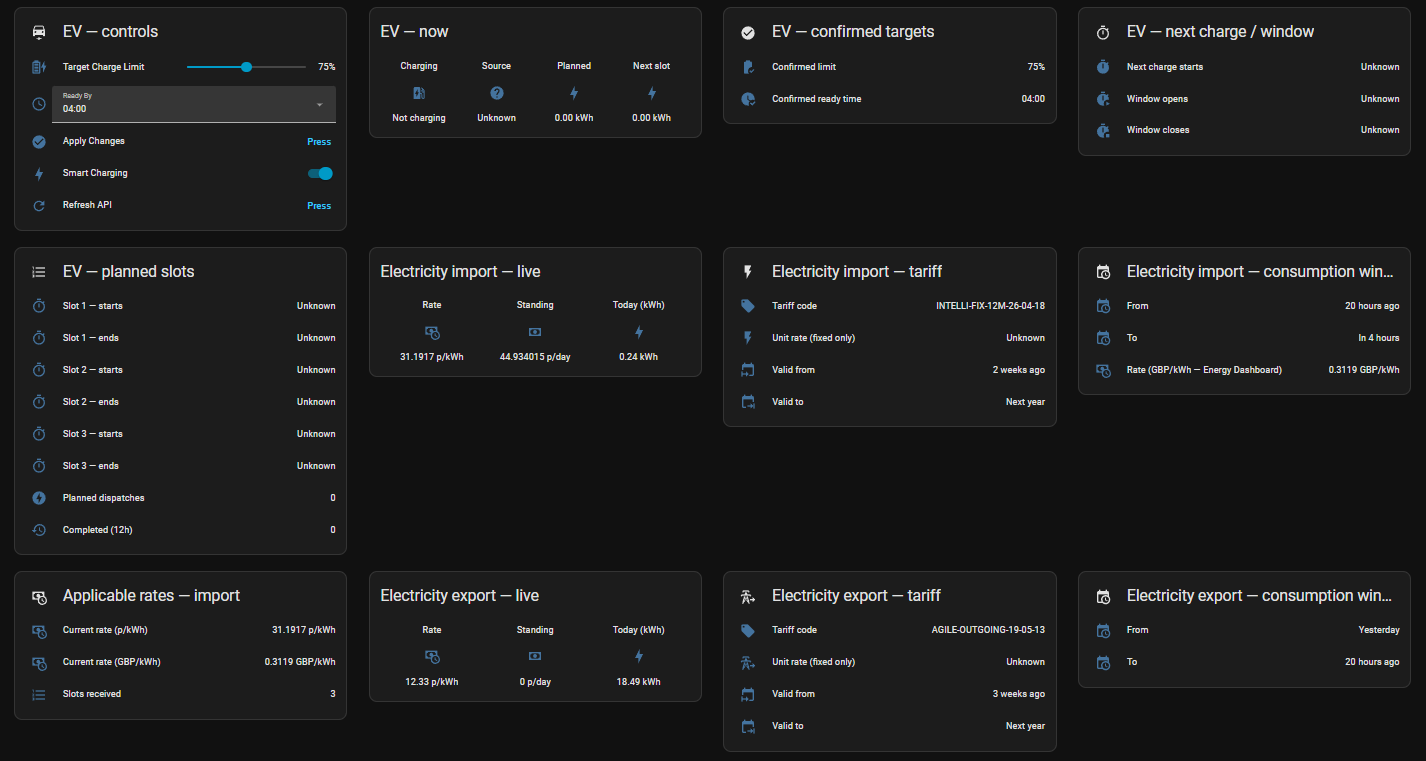Click the checkmark icon beside Apply Changes

click(39, 142)
